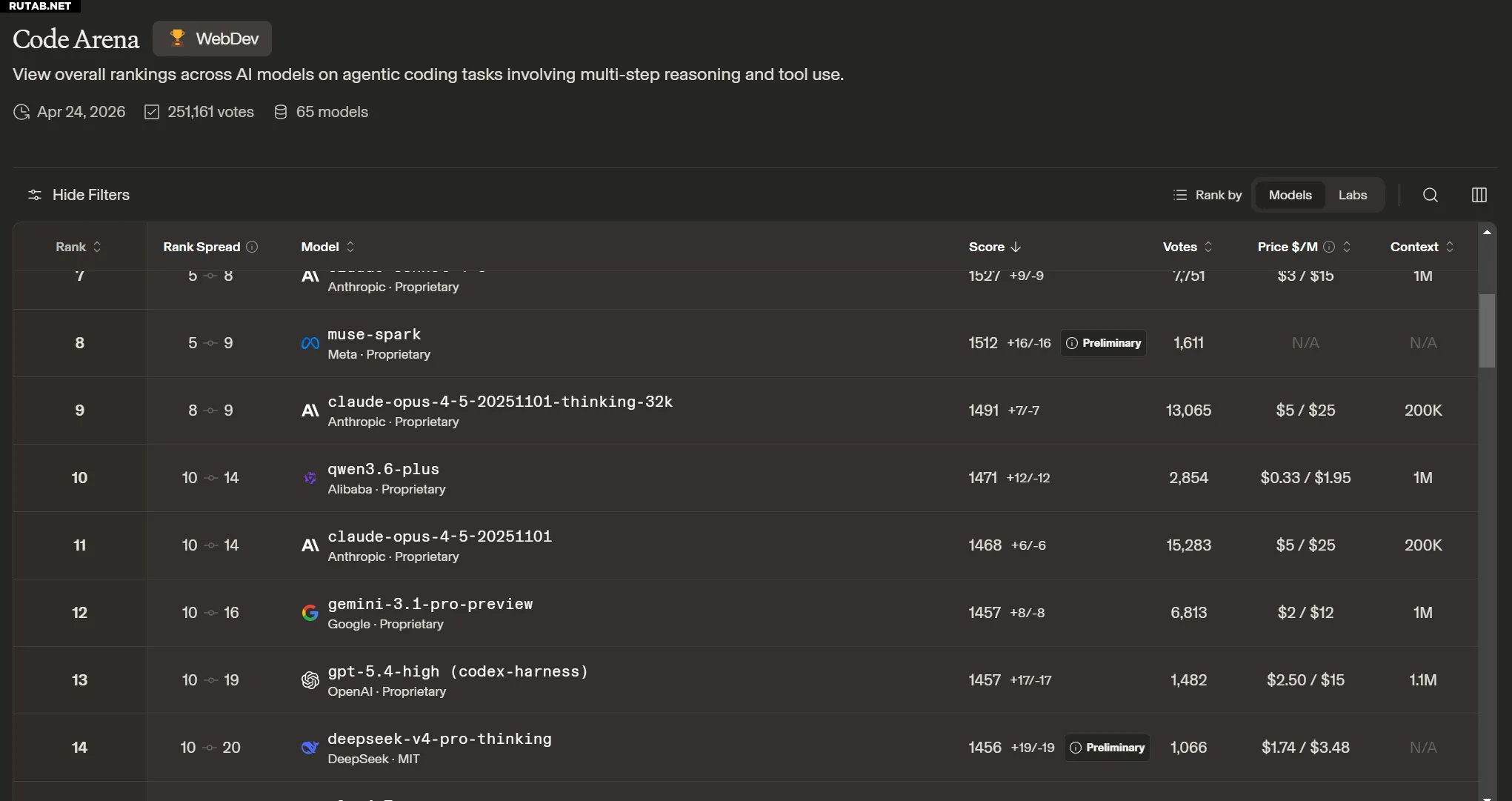Viewport: 1512px width, 801px height.
Task: Open the column layout icon
Action: click(x=1479, y=195)
